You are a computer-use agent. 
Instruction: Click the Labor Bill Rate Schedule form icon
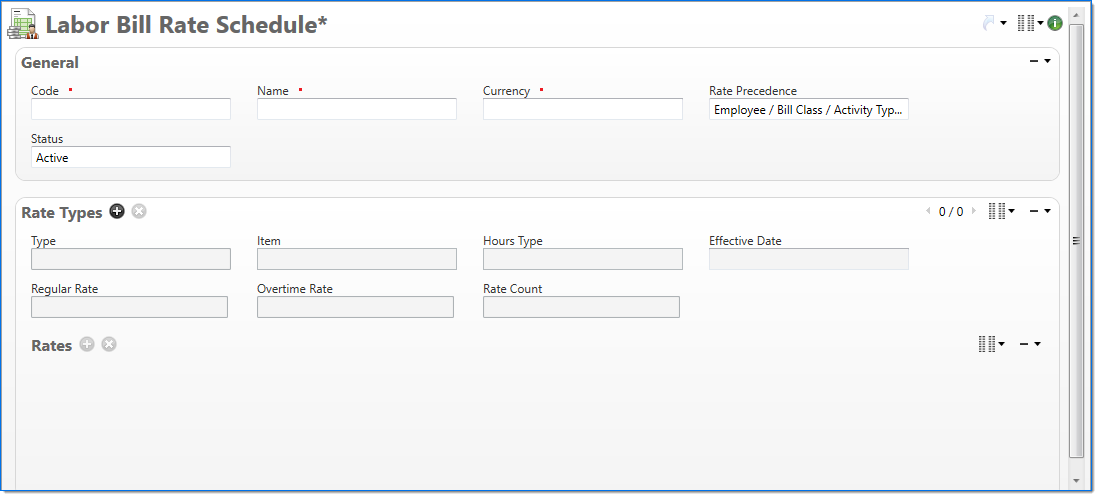[23, 24]
